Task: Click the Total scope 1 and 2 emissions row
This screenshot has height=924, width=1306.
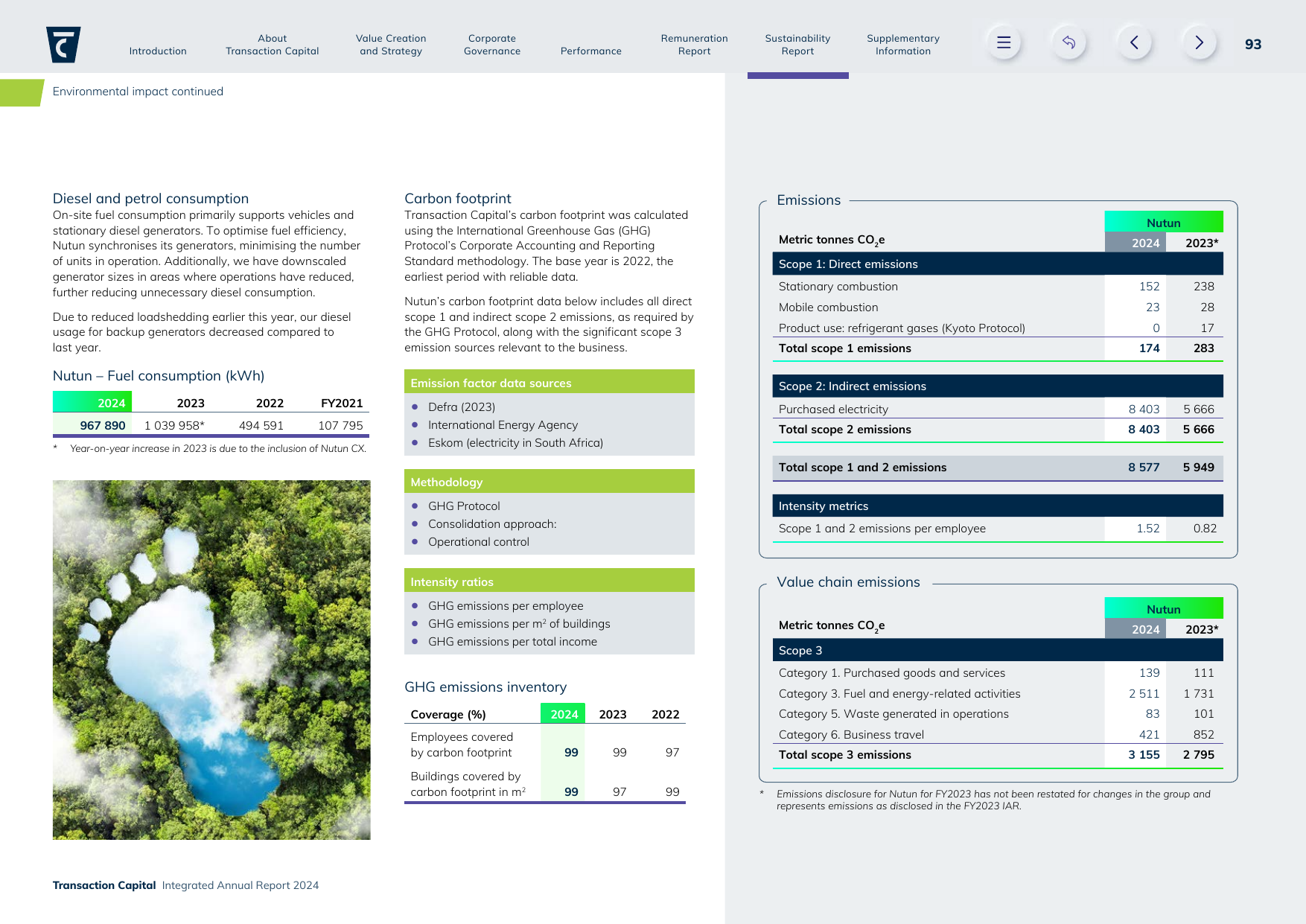Action: pyautogui.click(x=998, y=468)
